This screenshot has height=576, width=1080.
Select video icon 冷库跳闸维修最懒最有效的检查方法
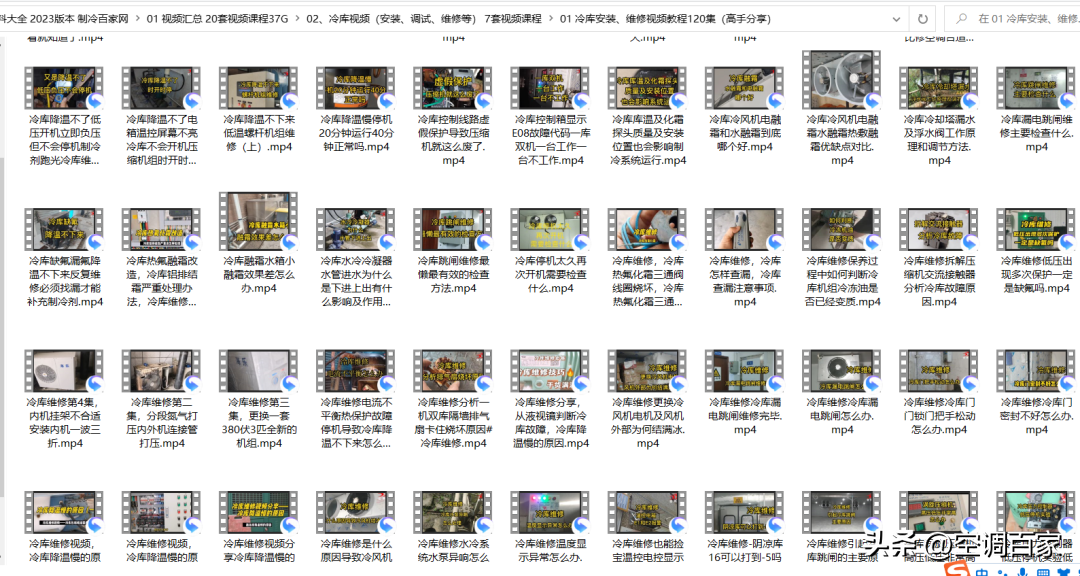tap(453, 229)
